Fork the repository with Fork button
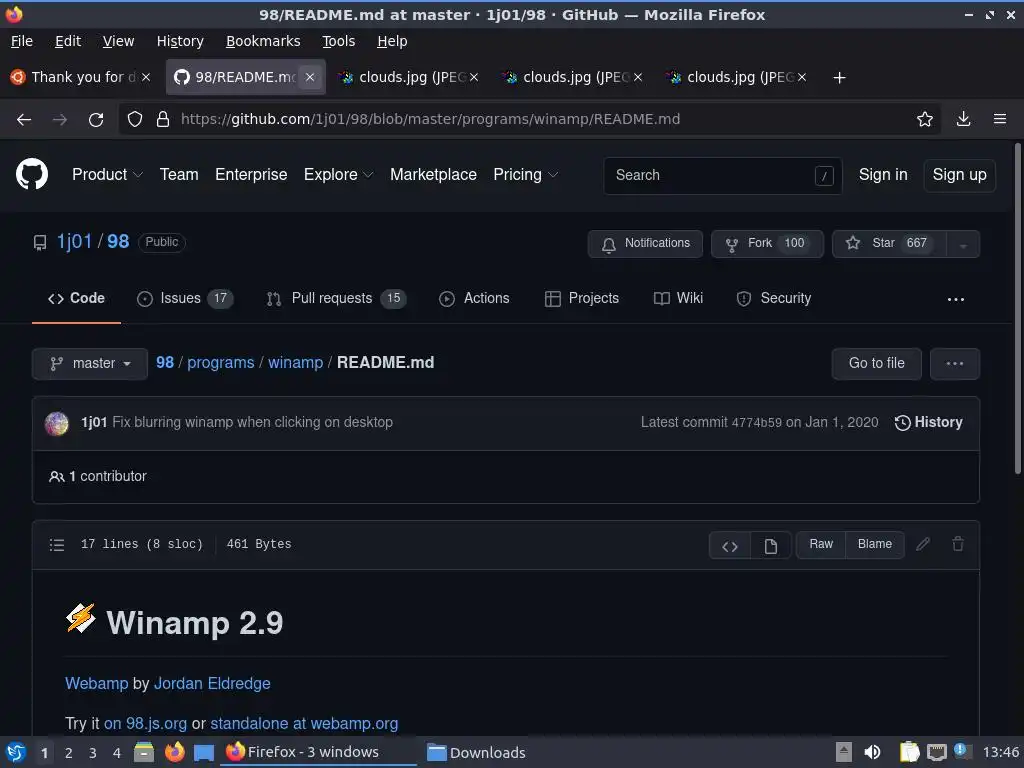The image size is (1024, 768). point(767,244)
